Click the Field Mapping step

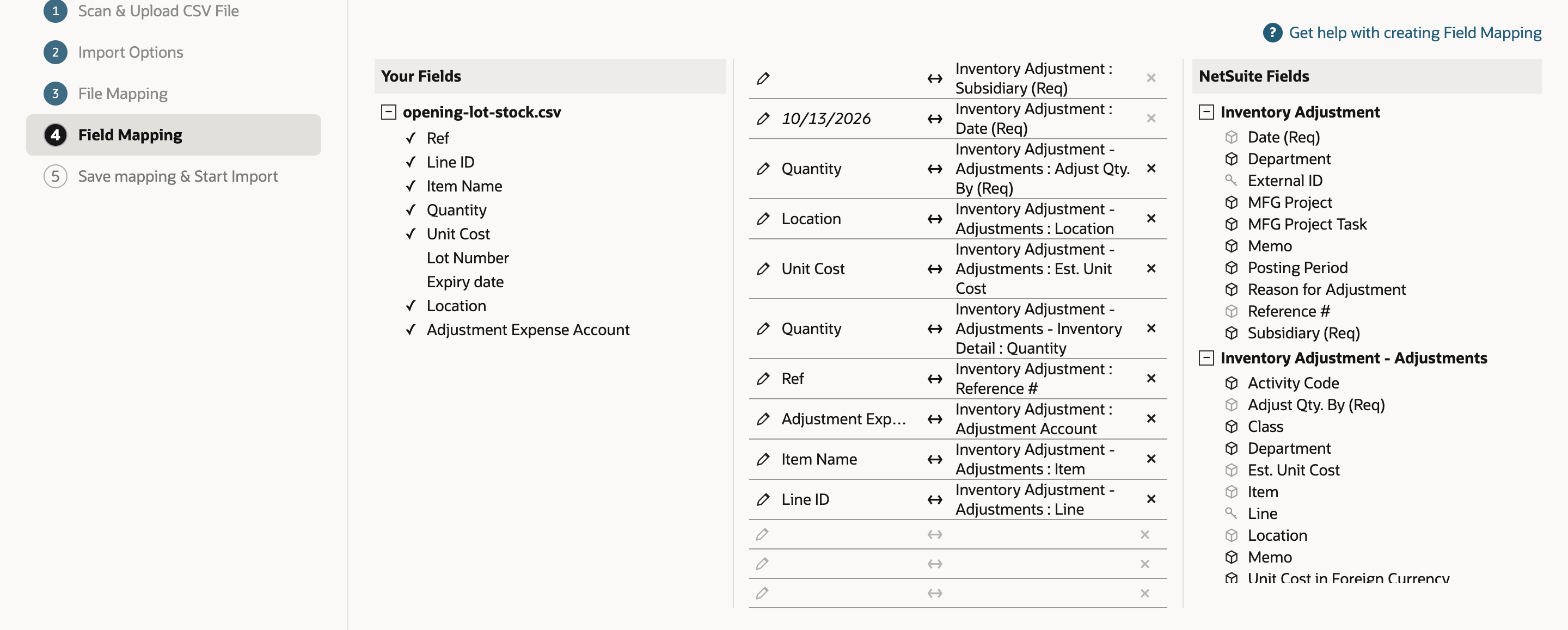174,135
